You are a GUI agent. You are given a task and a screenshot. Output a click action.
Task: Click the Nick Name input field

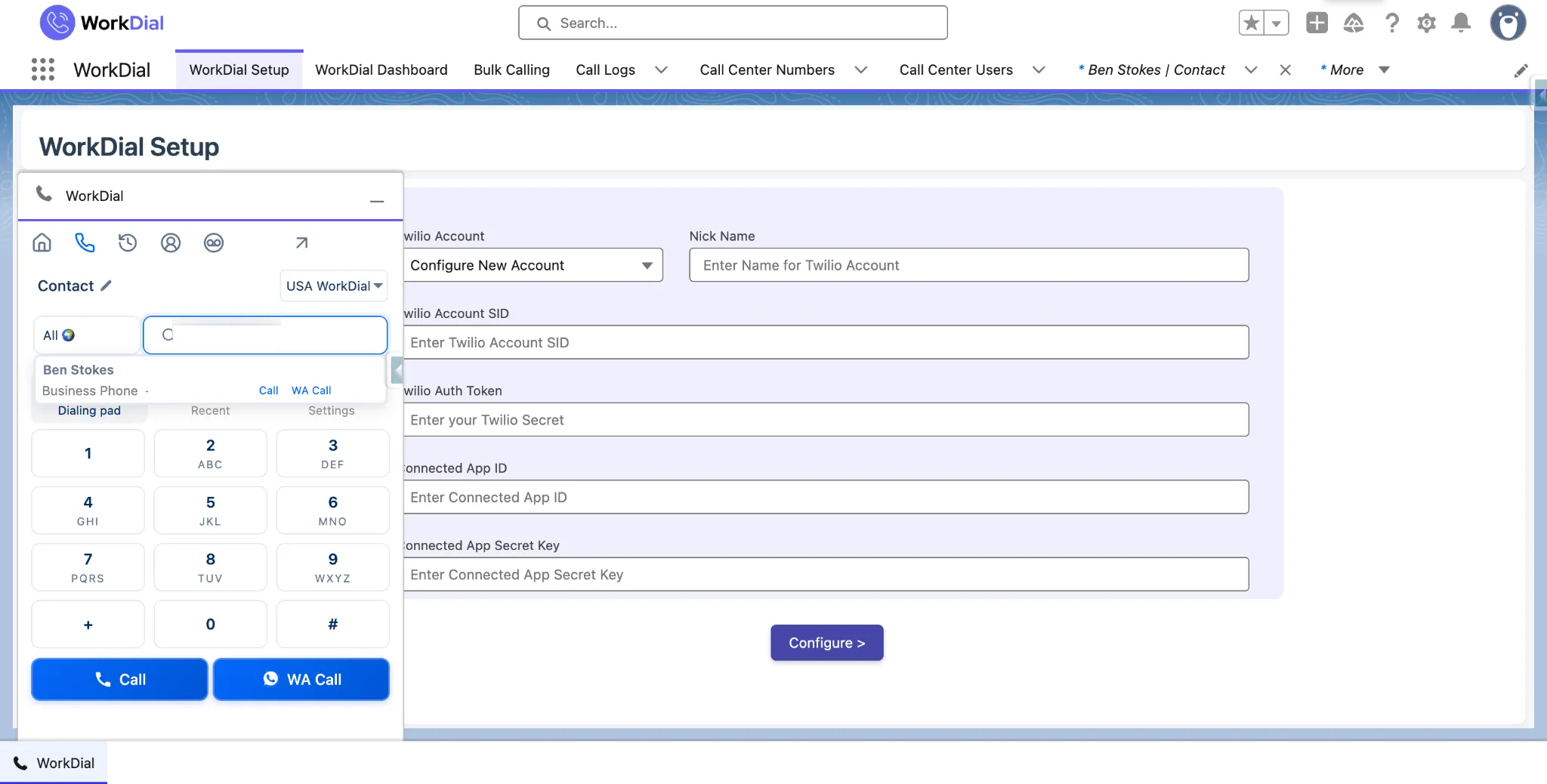(x=968, y=265)
